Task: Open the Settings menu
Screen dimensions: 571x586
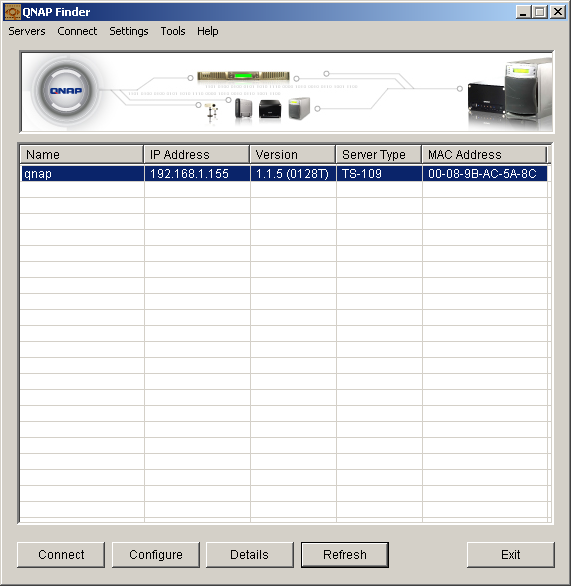Action: click(x=129, y=31)
